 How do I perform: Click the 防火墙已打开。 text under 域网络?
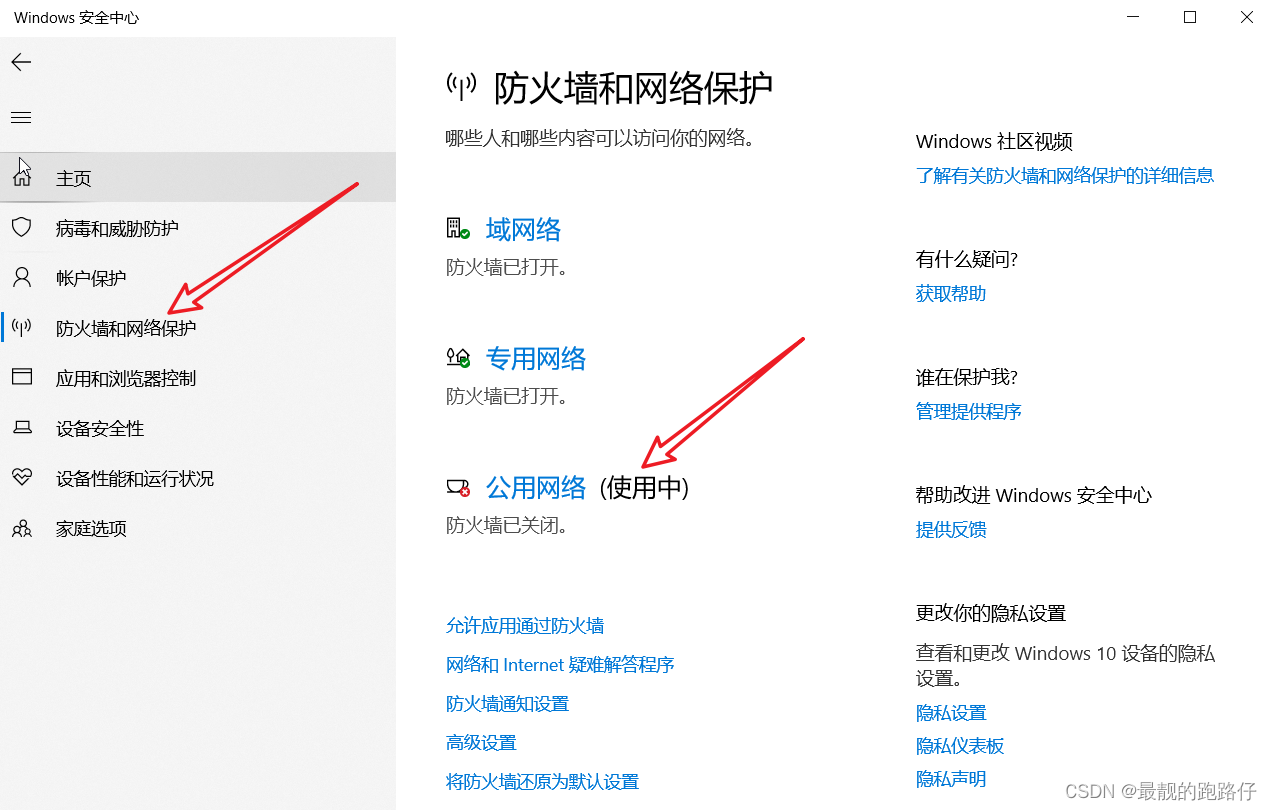point(507,267)
